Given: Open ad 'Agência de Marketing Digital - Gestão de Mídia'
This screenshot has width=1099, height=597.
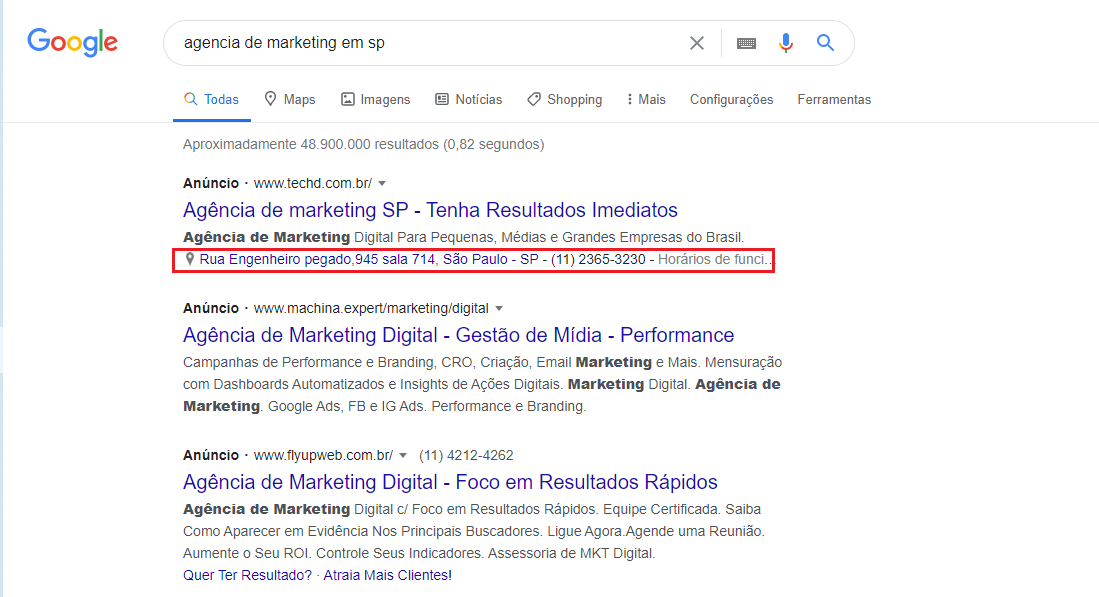Looking at the screenshot, I should coord(458,335).
